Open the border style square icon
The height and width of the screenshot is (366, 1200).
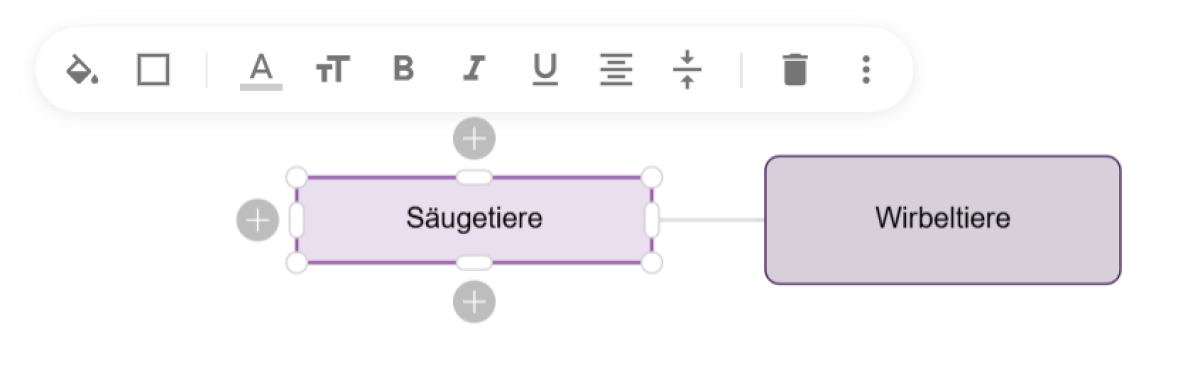tap(153, 70)
